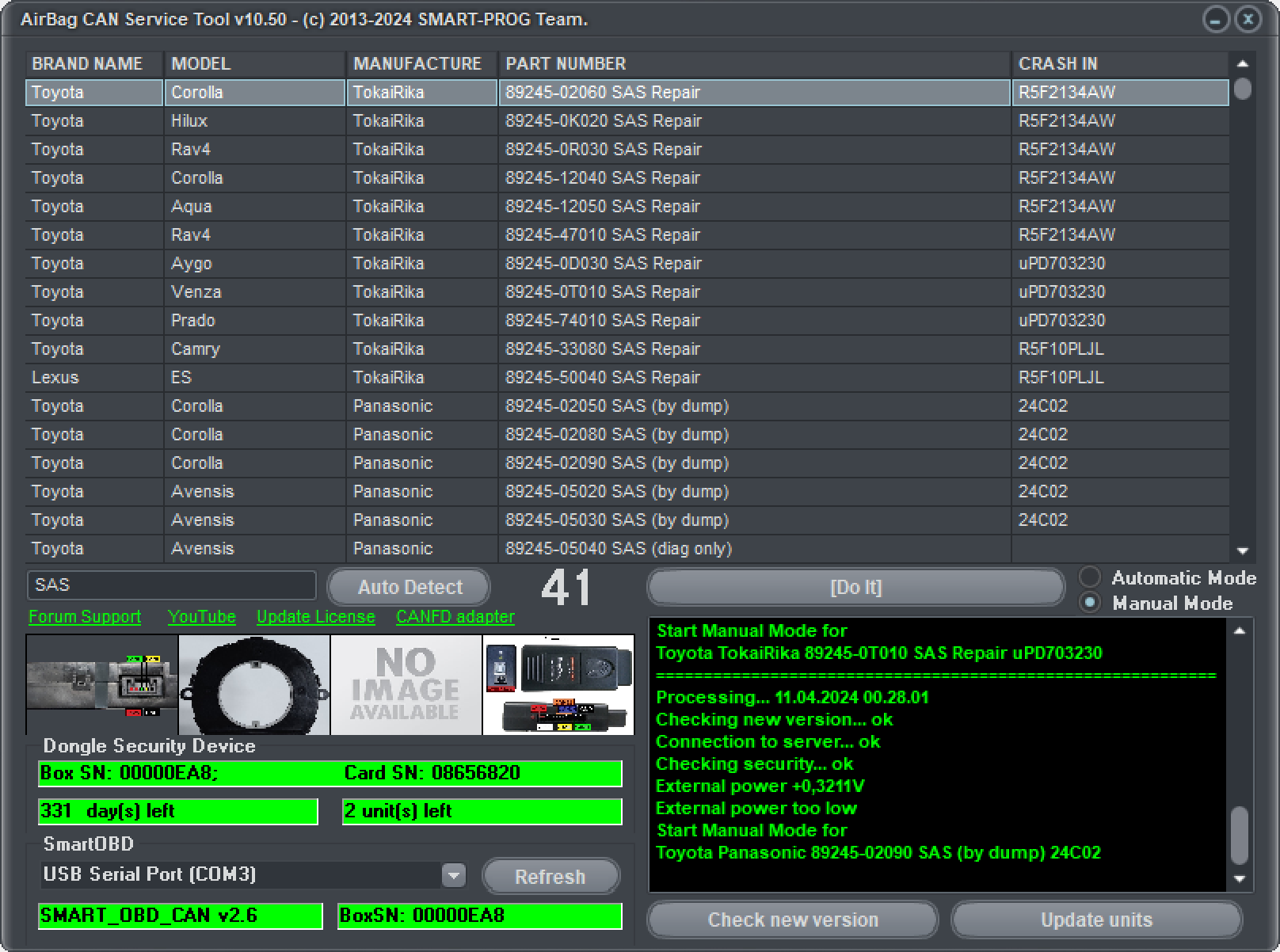Select the Manual Mode radio button
This screenshot has height=952, width=1280.
click(x=1091, y=603)
